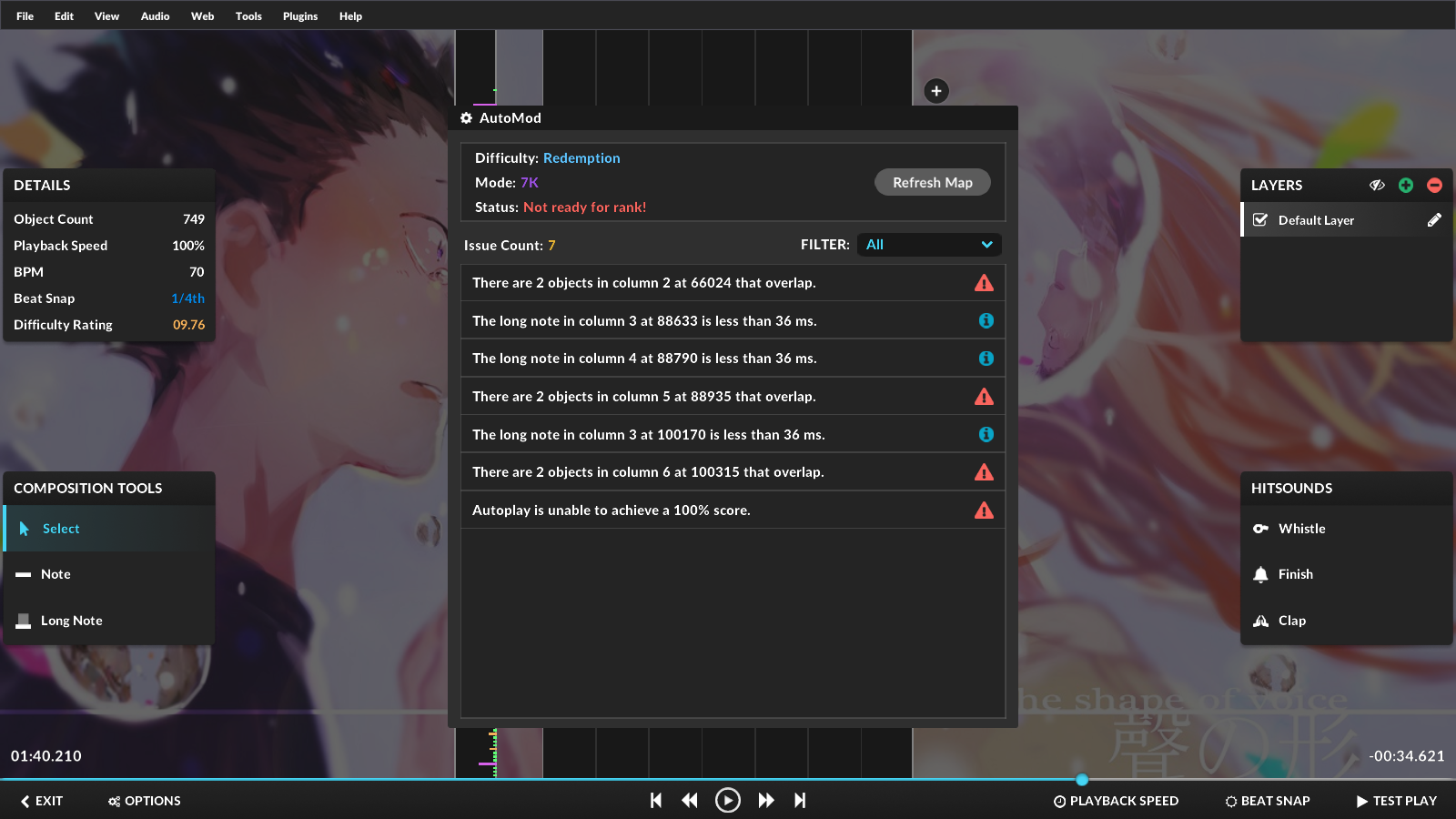Screen dimensions: 1456x819
Task: Open the View menu
Action: click(x=106, y=16)
